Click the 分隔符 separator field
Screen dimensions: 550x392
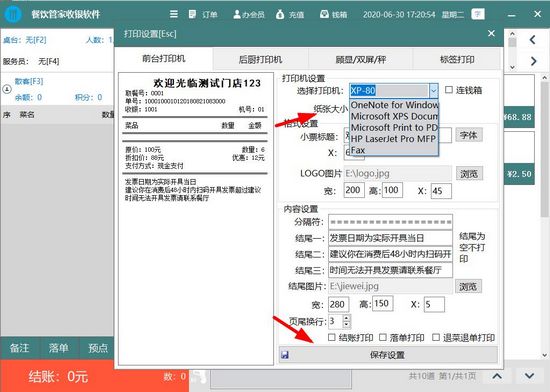tap(390, 222)
